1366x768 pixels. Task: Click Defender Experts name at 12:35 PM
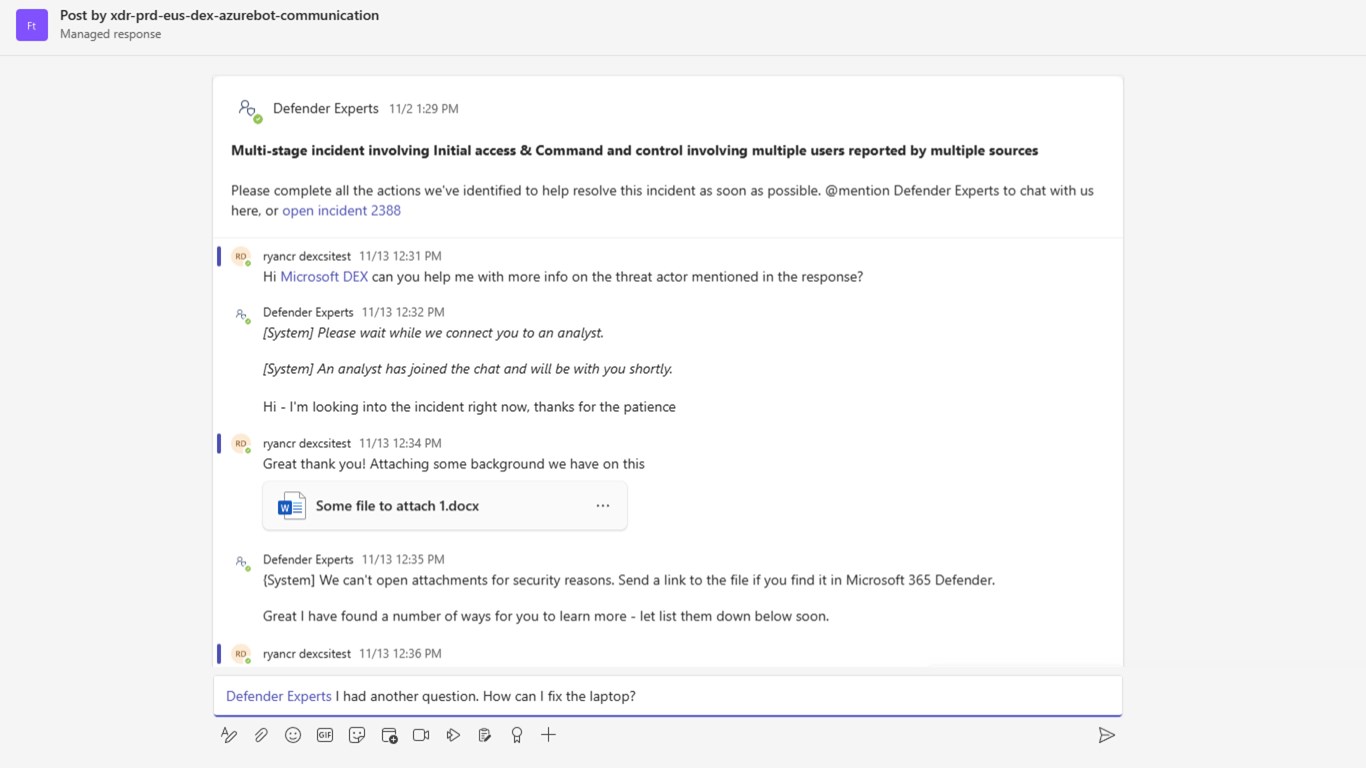(308, 559)
